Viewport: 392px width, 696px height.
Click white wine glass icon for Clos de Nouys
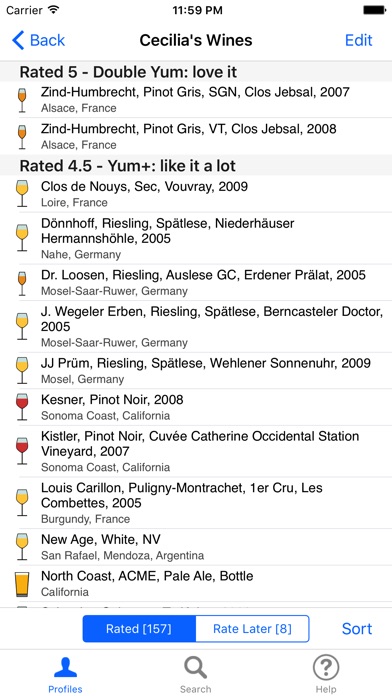coord(22,194)
